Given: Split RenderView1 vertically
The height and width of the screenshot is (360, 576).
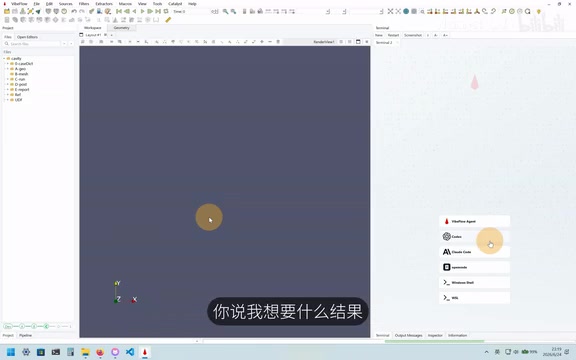Looking at the screenshot, I should (x=349, y=42).
